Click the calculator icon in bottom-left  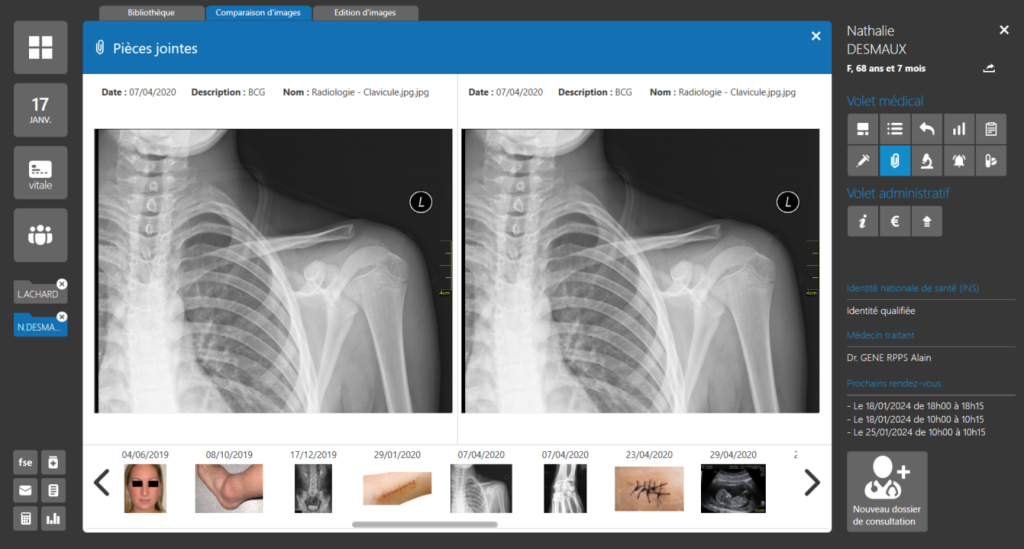click(x=25, y=518)
